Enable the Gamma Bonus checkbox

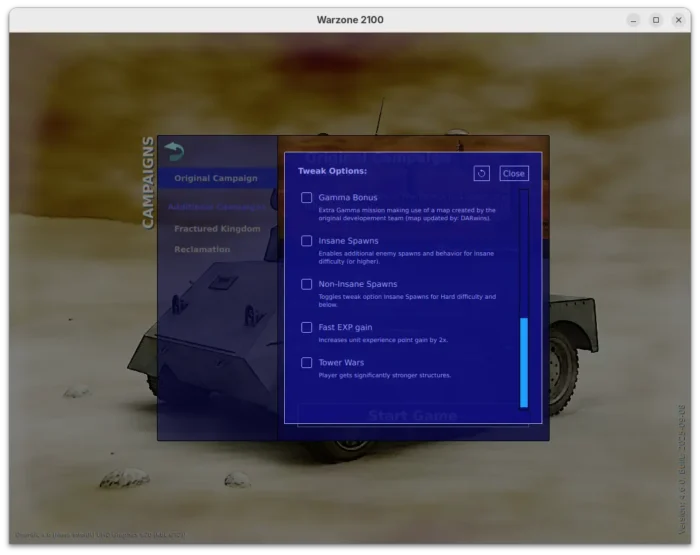(307, 198)
